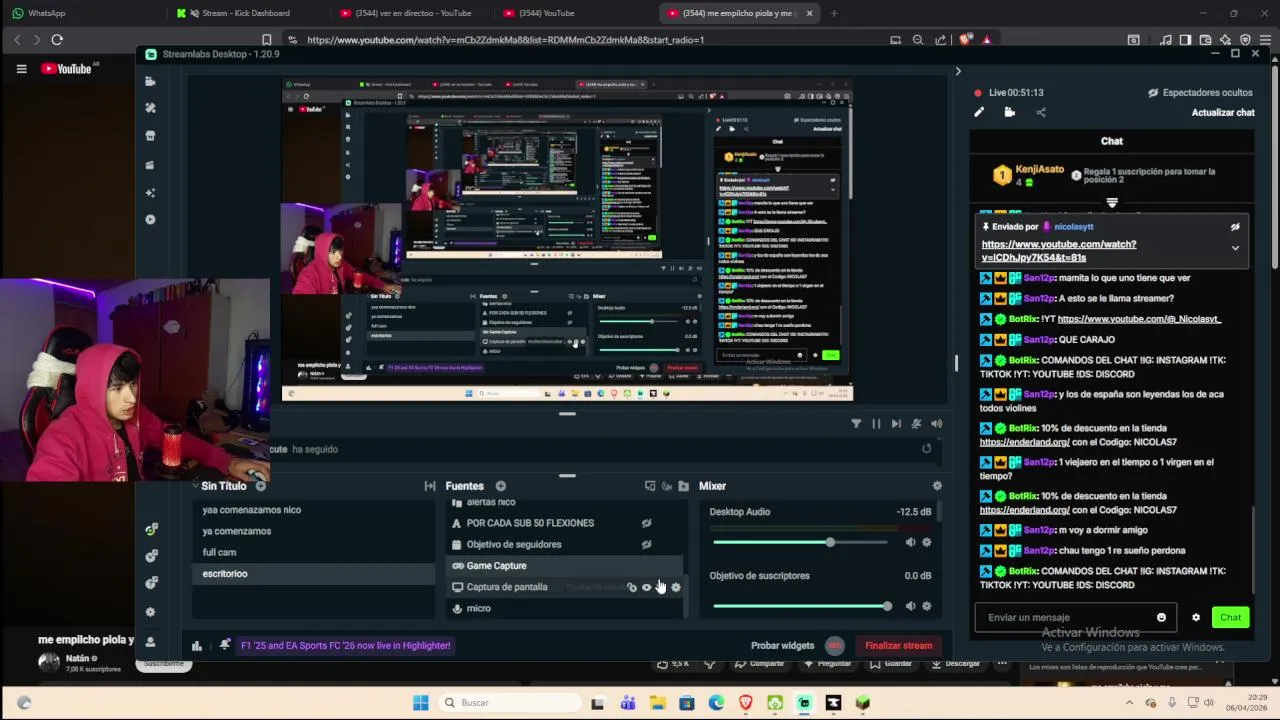
Task: Toggle visibility of POR CADA SUB 50 FLEXIONES
Action: [x=646, y=523]
